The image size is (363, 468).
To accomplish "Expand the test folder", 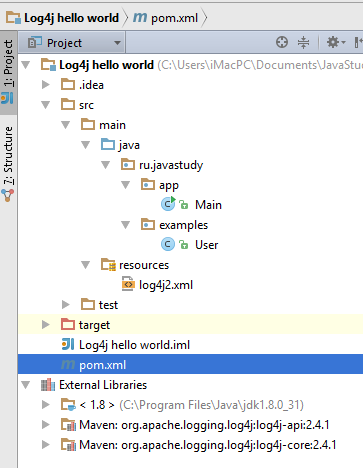I will pos(66,305).
